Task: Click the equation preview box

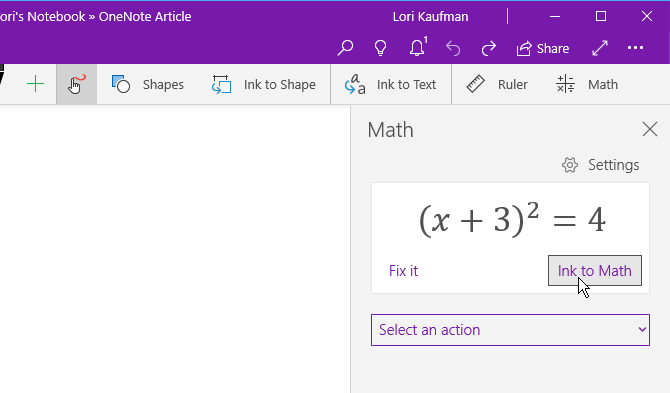Action: (510, 238)
